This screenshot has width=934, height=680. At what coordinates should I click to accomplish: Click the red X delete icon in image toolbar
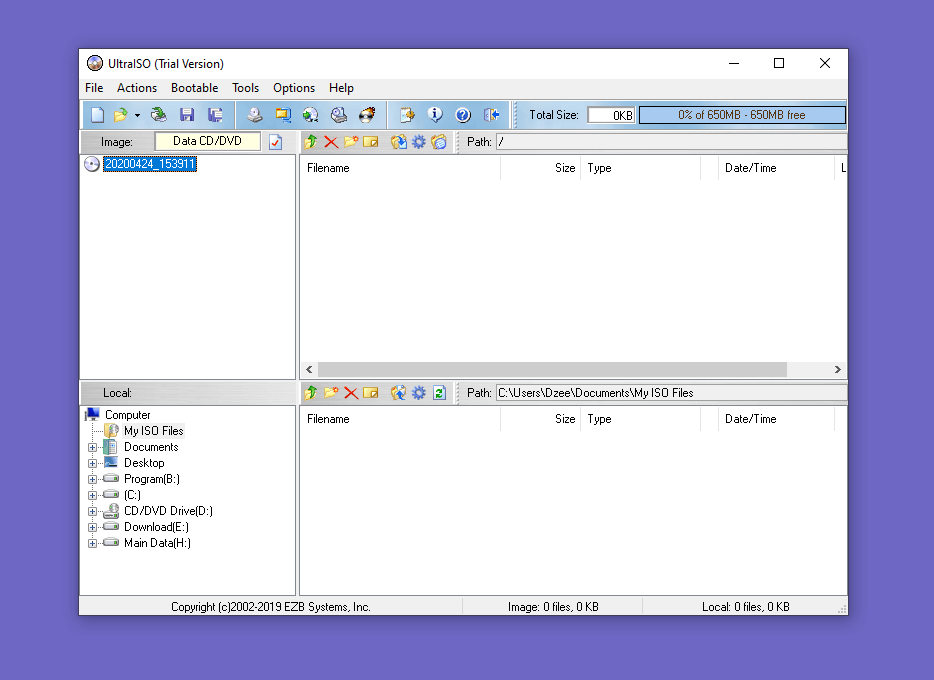point(331,142)
